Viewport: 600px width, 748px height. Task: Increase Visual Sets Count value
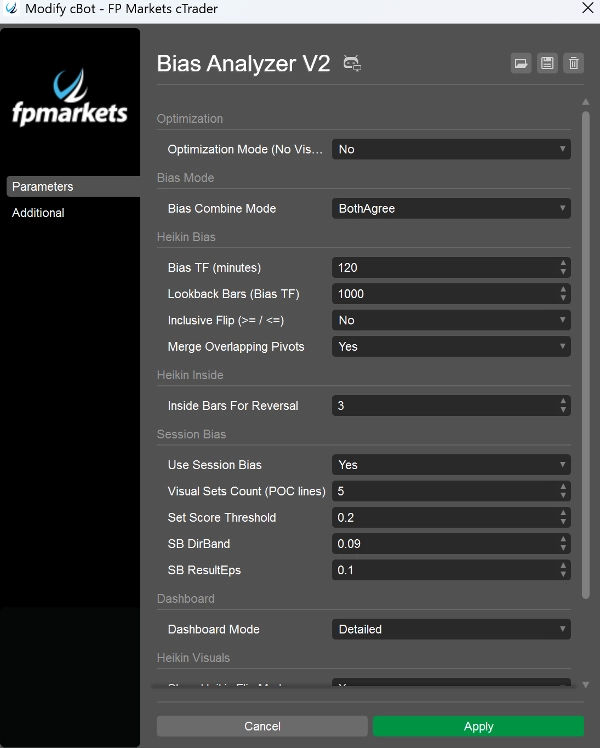pos(563,487)
